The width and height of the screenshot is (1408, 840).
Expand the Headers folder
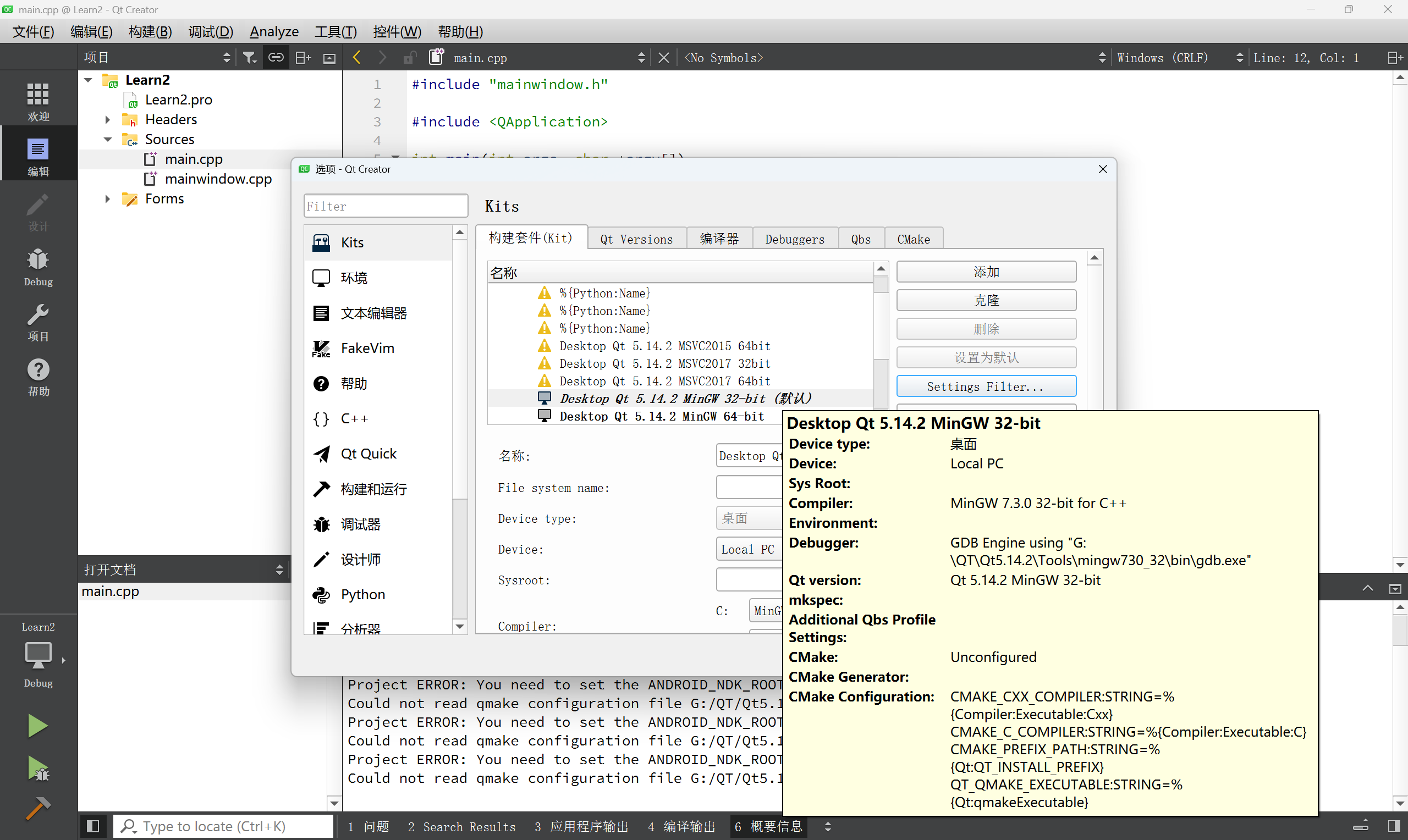pyautogui.click(x=108, y=119)
